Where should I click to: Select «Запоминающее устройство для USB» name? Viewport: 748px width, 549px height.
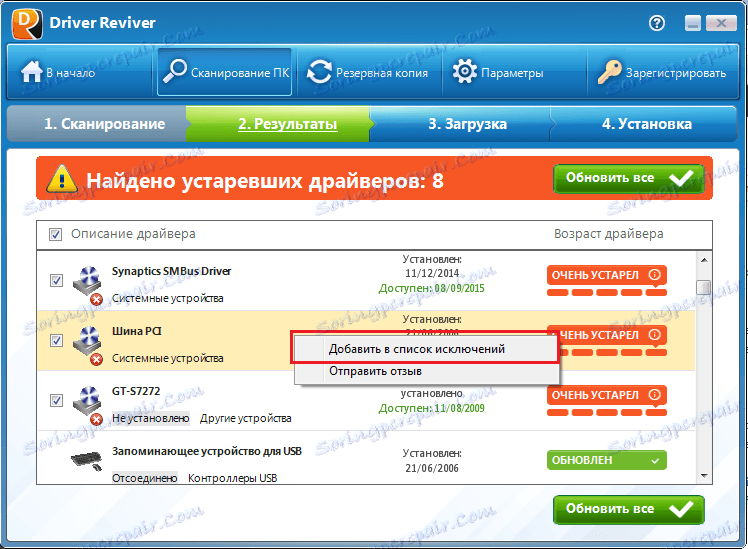tap(207, 452)
